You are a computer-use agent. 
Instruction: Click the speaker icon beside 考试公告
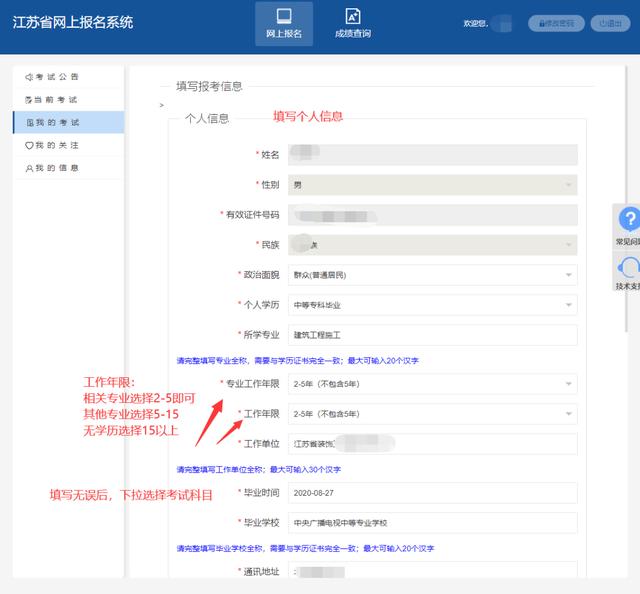29,77
